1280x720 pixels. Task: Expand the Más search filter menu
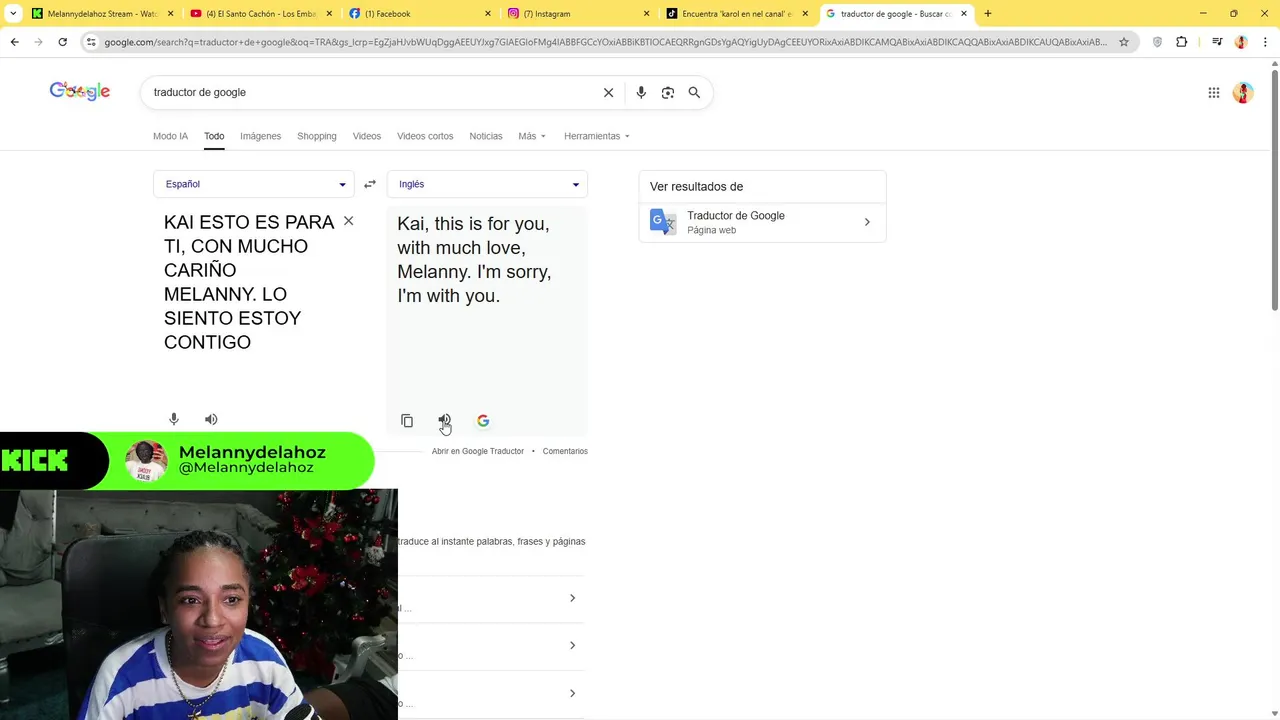point(532,136)
